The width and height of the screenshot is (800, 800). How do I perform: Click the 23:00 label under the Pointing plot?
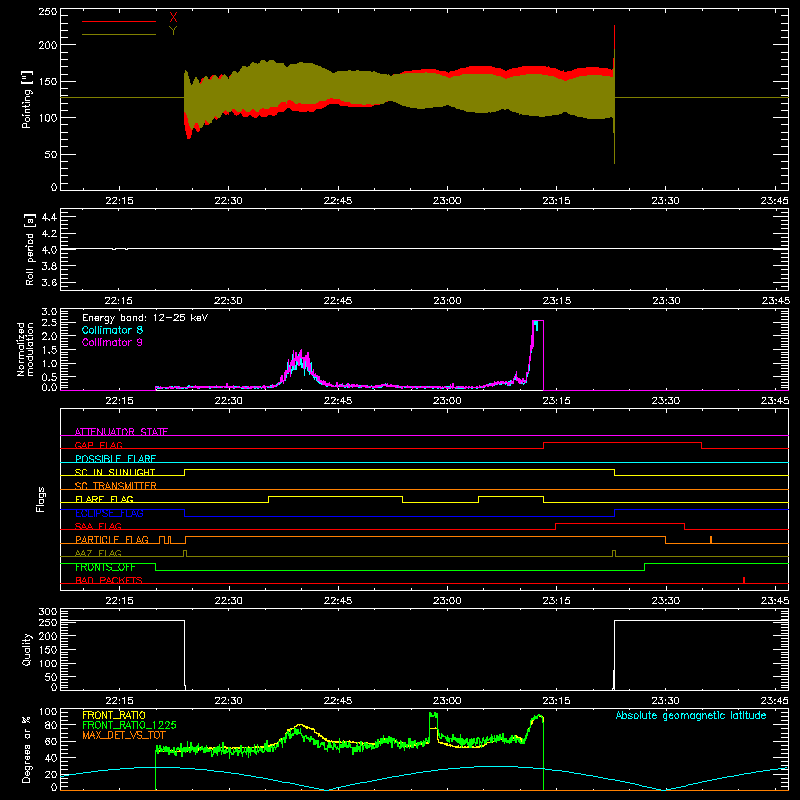tap(447, 201)
